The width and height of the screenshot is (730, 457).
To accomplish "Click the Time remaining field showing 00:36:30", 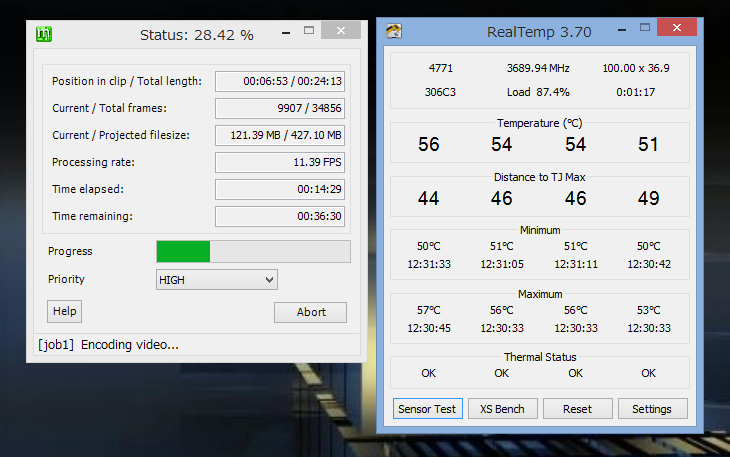I will pyautogui.click(x=280, y=216).
